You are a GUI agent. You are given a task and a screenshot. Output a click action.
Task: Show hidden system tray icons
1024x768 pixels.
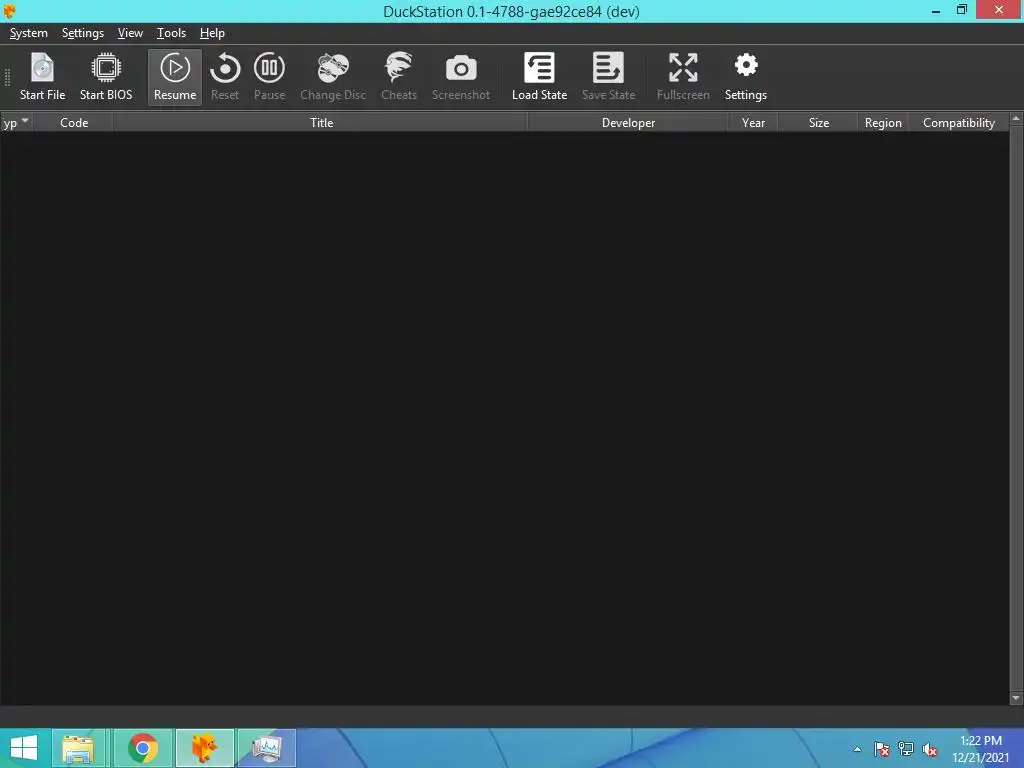857,749
